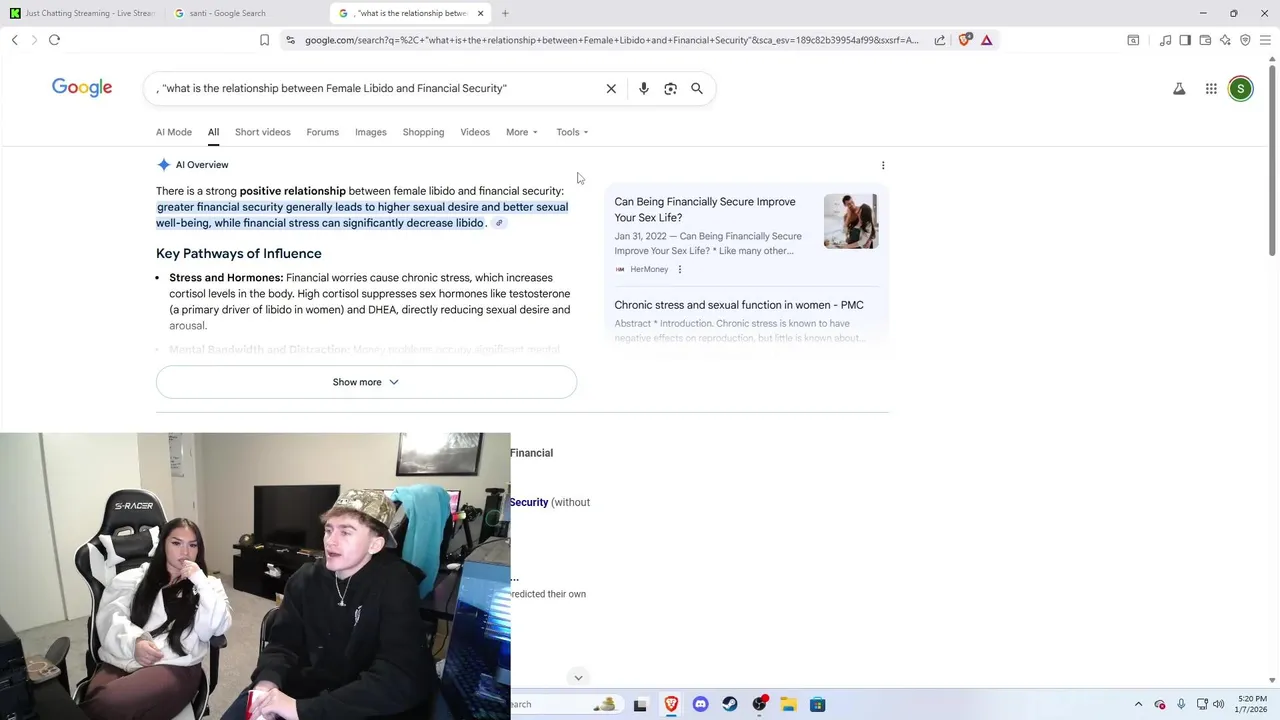Image resolution: width=1280 pixels, height=720 pixels.
Task: Open Search Labs flask icon
Action: 1179,88
